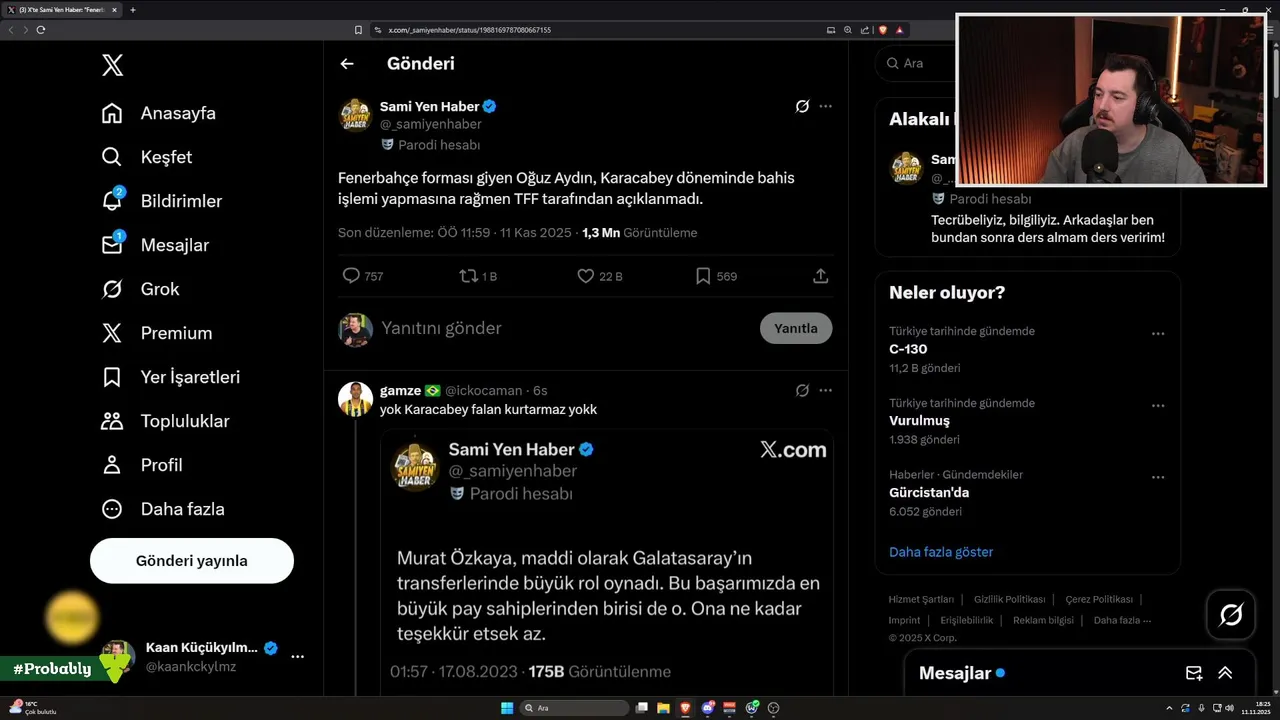Show hidden system tray icons
Image resolution: width=1280 pixels, height=720 pixels.
(1169, 708)
